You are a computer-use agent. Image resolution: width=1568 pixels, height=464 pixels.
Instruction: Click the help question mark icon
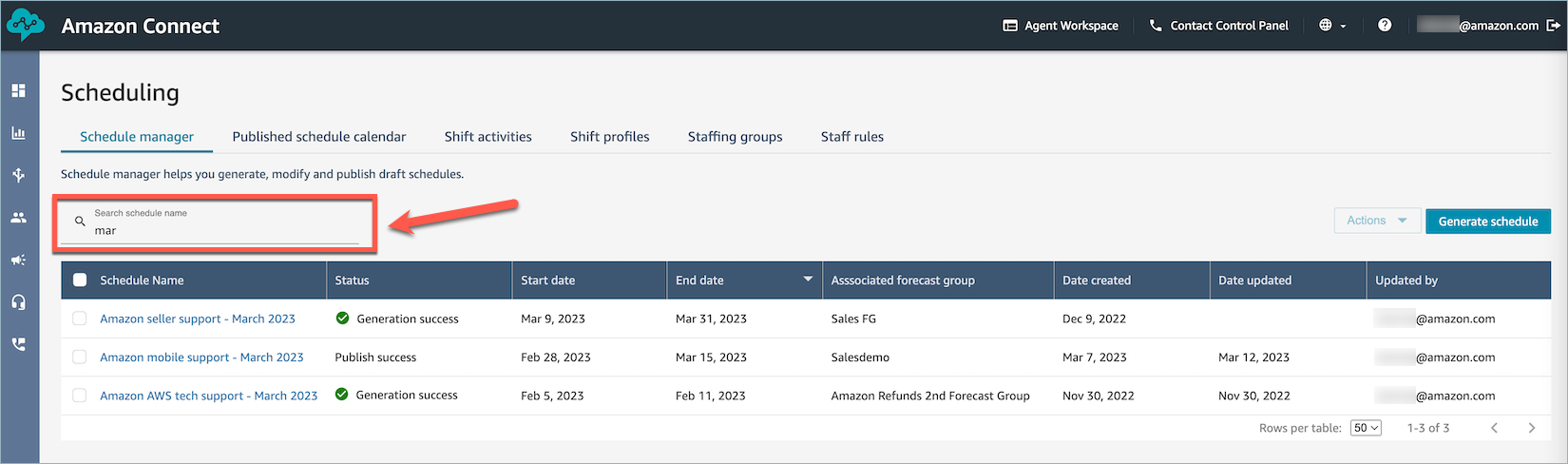click(x=1385, y=26)
